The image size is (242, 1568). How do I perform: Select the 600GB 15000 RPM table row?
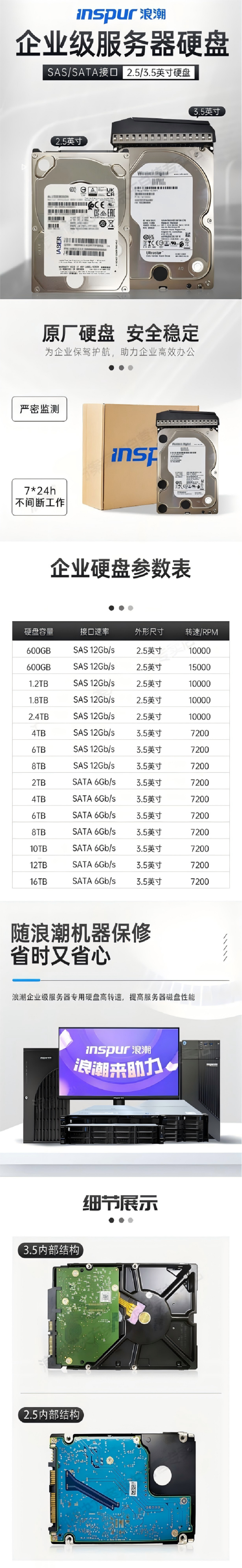pos(121,667)
